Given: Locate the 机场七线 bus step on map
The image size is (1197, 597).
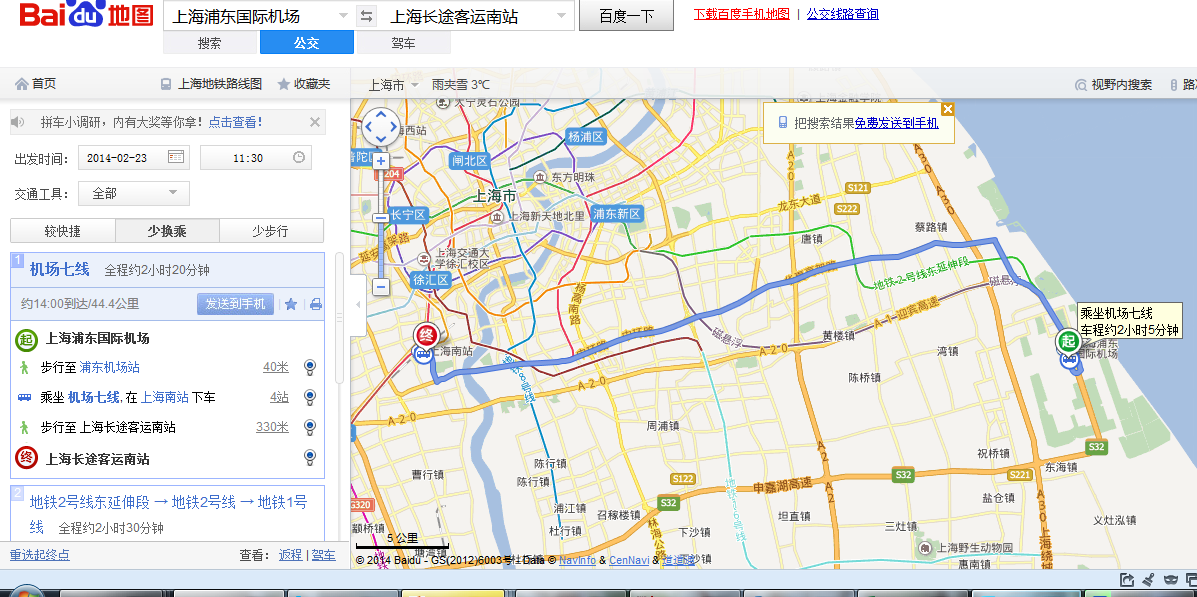Looking at the screenshot, I should pos(309,398).
